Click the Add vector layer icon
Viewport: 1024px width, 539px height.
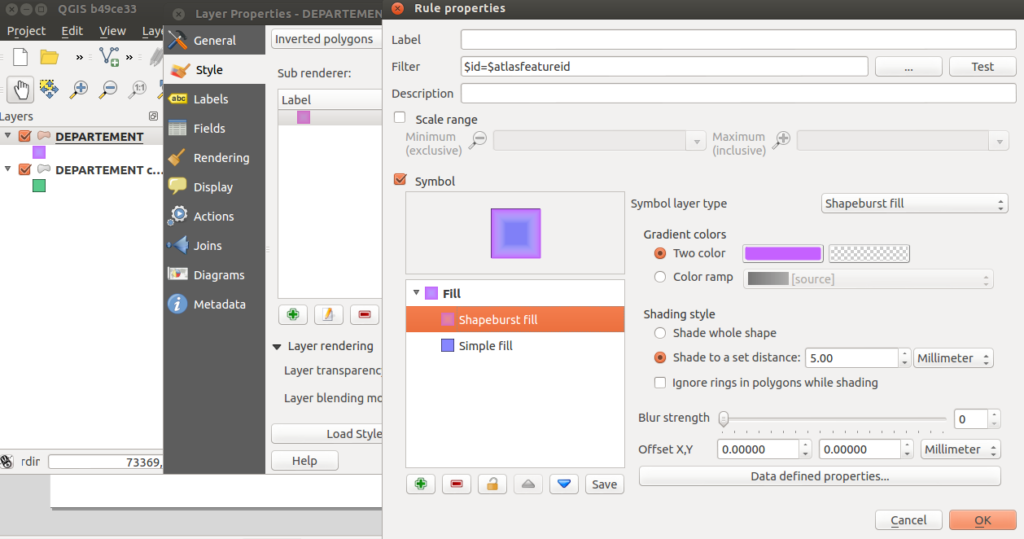(108, 57)
